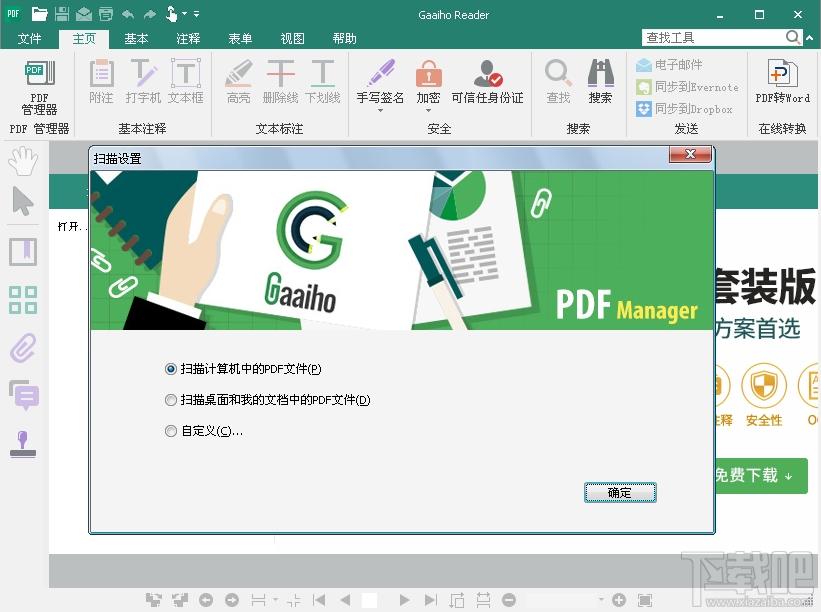821x612 pixels.
Task: Jump to last page in bottom bar
Action: pyautogui.click(x=430, y=600)
